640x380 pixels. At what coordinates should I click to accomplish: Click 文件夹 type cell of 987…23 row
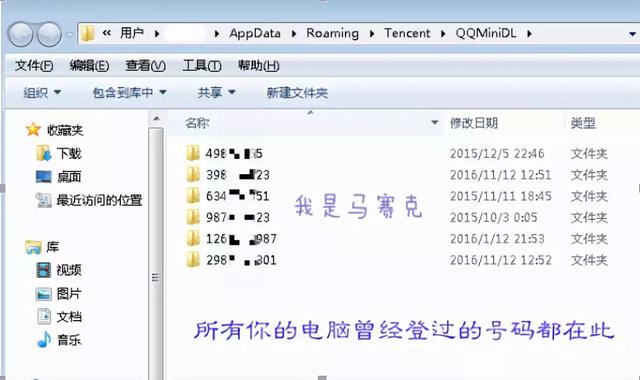pos(589,218)
